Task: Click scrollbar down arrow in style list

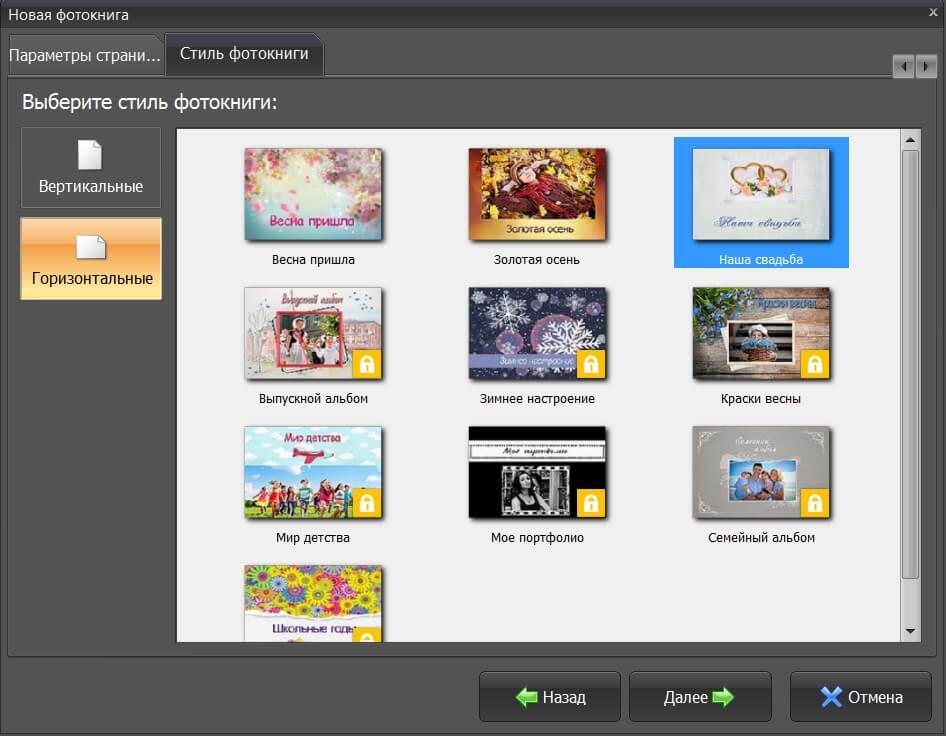Action: 910,631
